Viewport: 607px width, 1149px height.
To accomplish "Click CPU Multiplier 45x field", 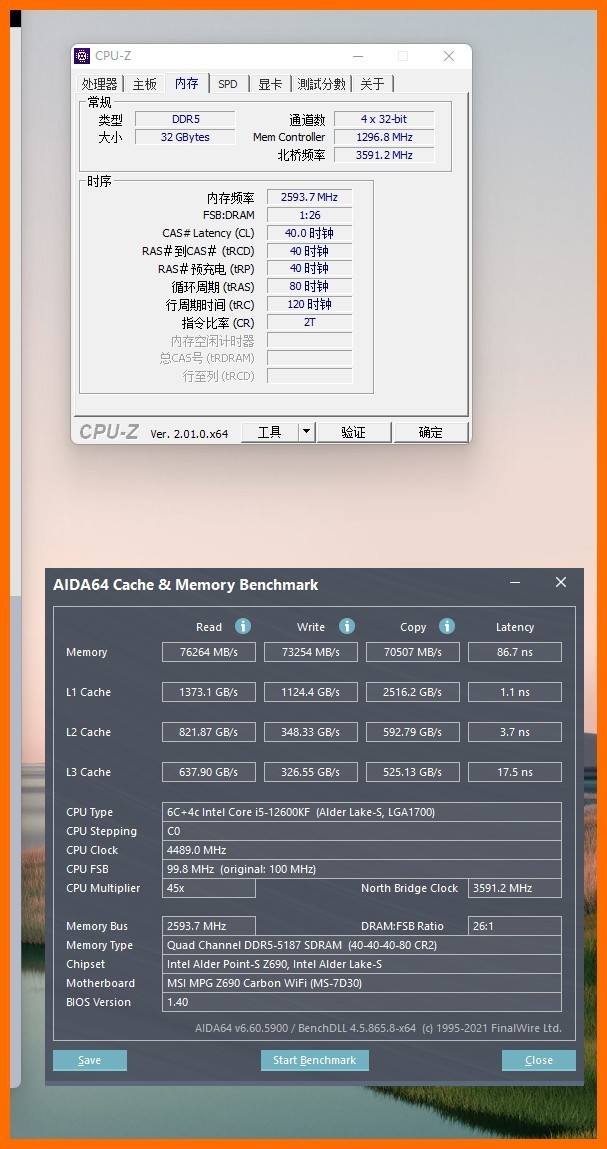I will click(209, 888).
